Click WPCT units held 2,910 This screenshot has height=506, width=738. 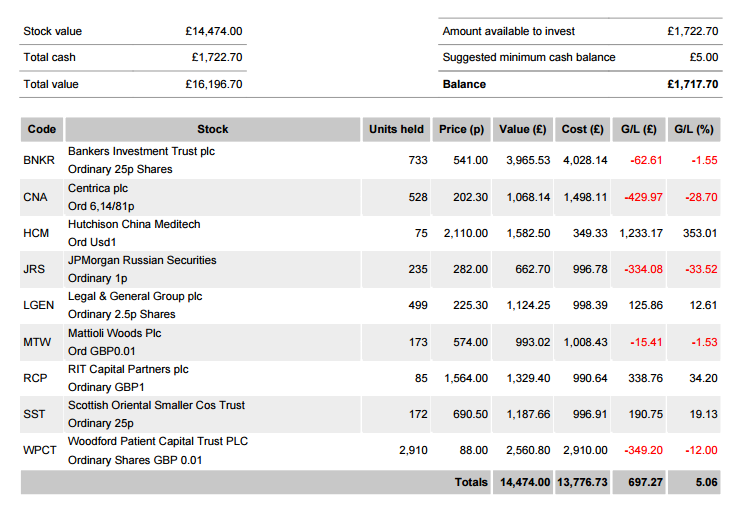point(413,450)
